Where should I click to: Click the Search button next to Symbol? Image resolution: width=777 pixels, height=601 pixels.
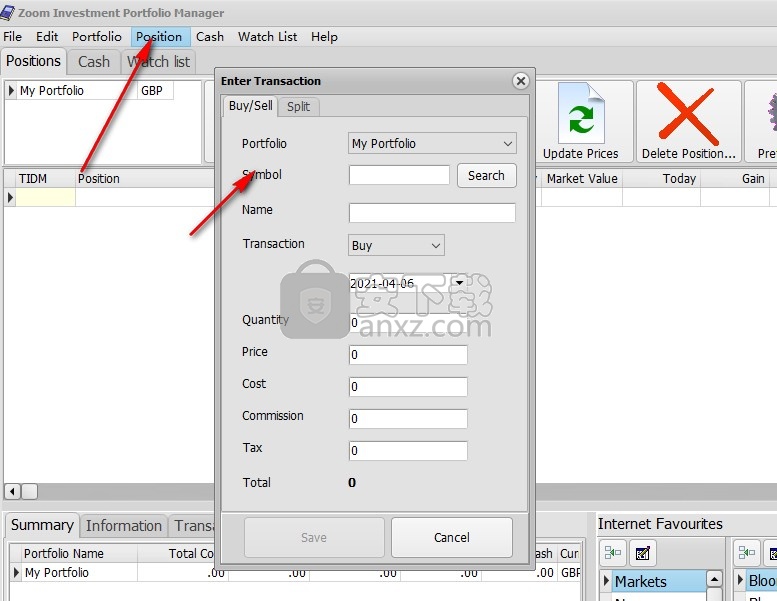click(x=486, y=175)
